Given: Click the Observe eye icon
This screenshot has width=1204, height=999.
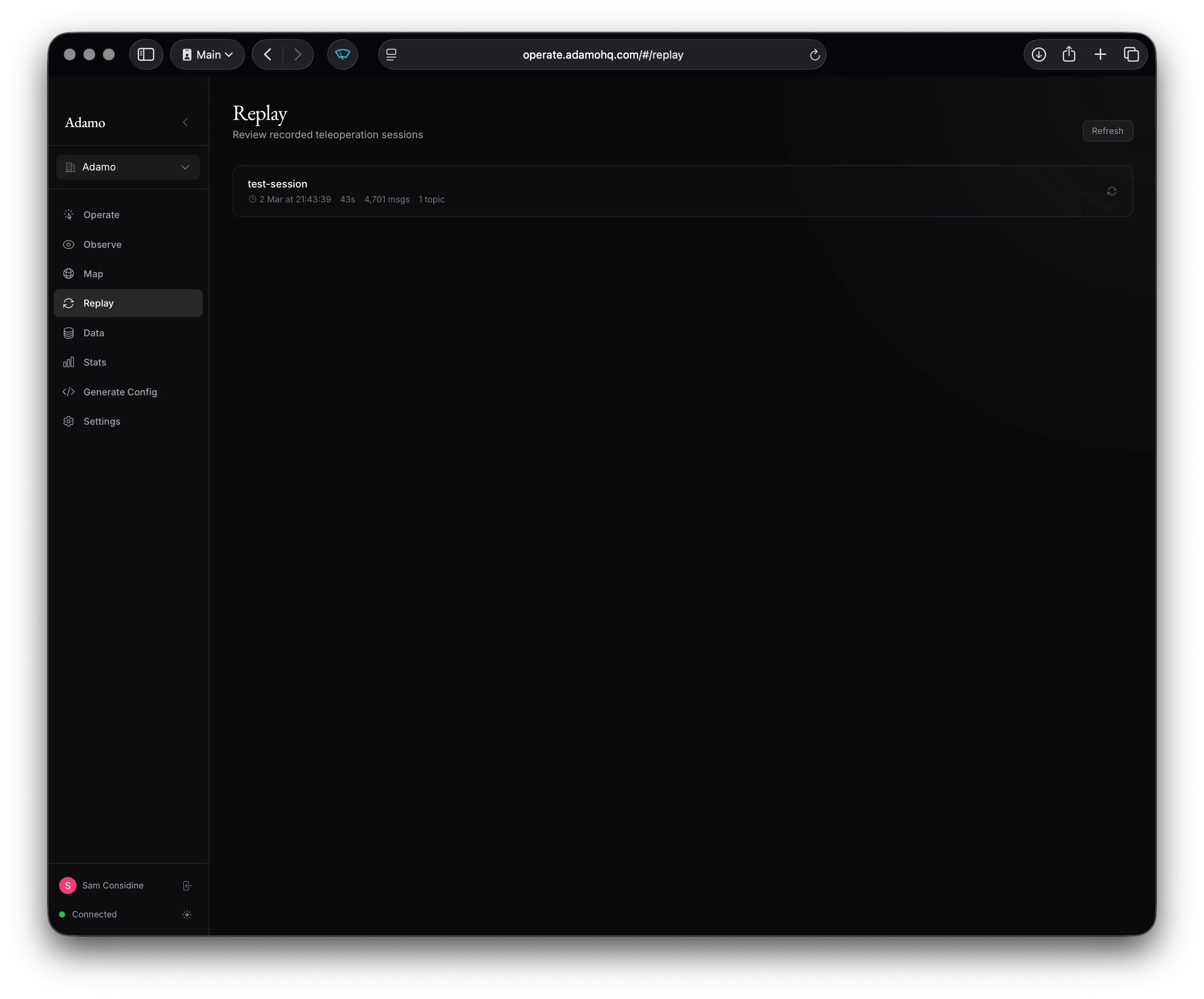Looking at the screenshot, I should click(69, 244).
